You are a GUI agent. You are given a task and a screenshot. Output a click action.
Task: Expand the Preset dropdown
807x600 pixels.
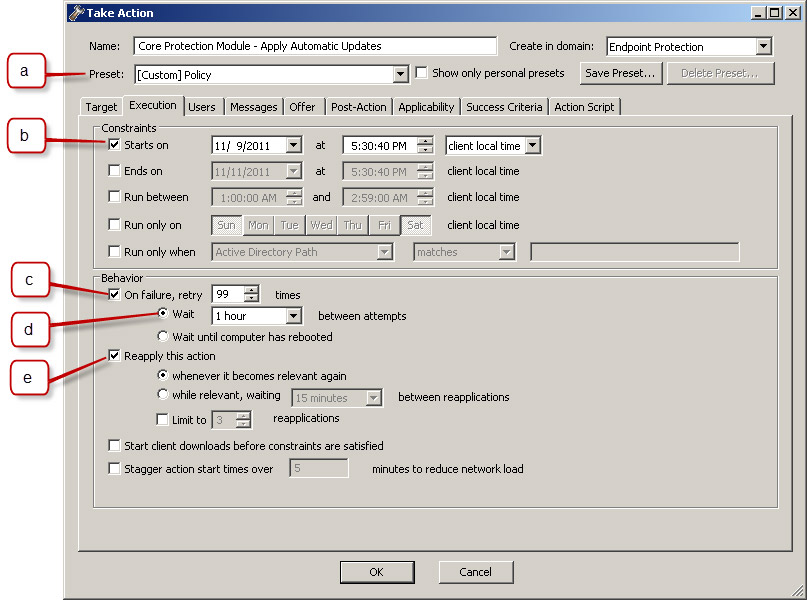pyautogui.click(x=401, y=73)
